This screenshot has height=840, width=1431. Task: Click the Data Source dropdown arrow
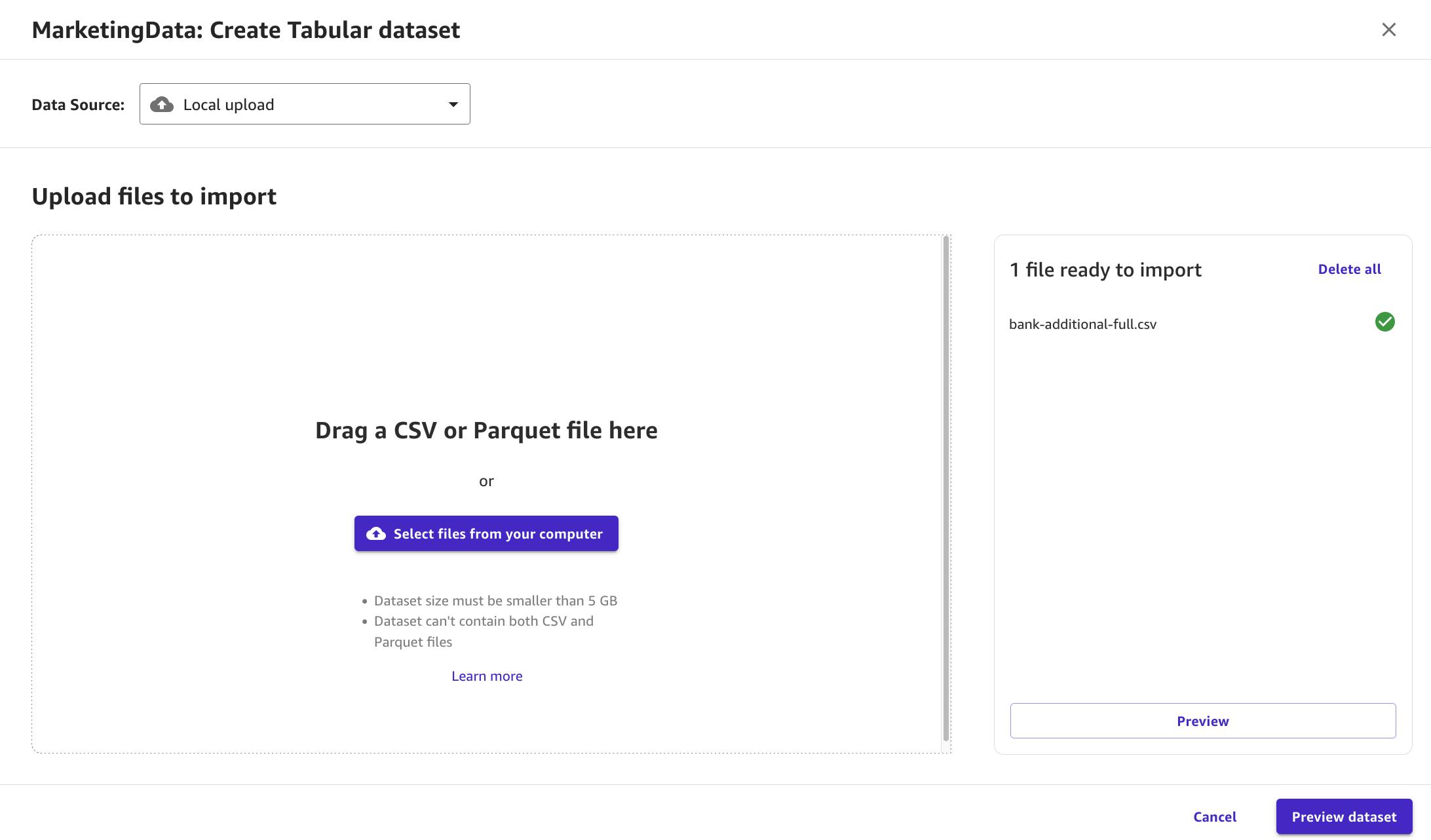click(453, 104)
